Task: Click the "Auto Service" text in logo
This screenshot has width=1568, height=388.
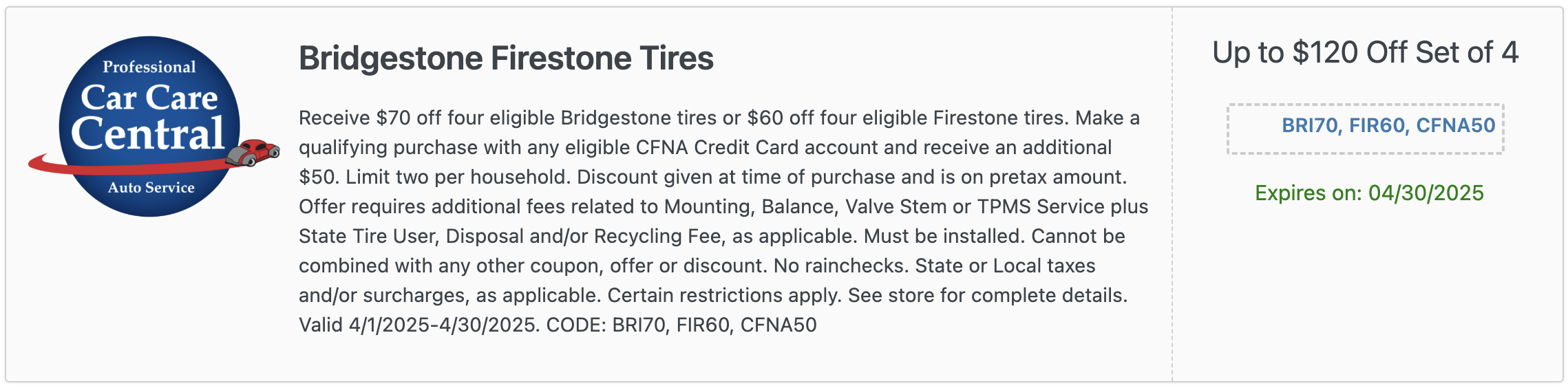Action: pos(151,188)
